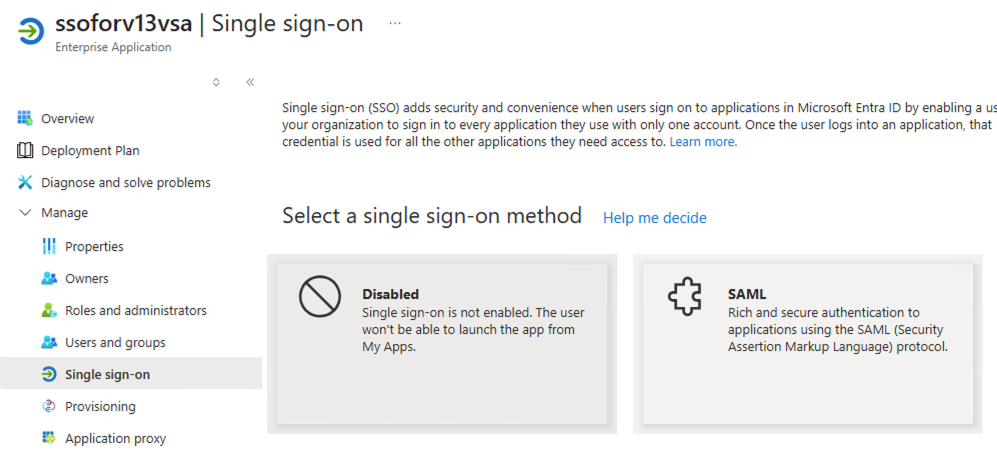Click the Owners people icon
997x455 pixels.
click(x=49, y=278)
